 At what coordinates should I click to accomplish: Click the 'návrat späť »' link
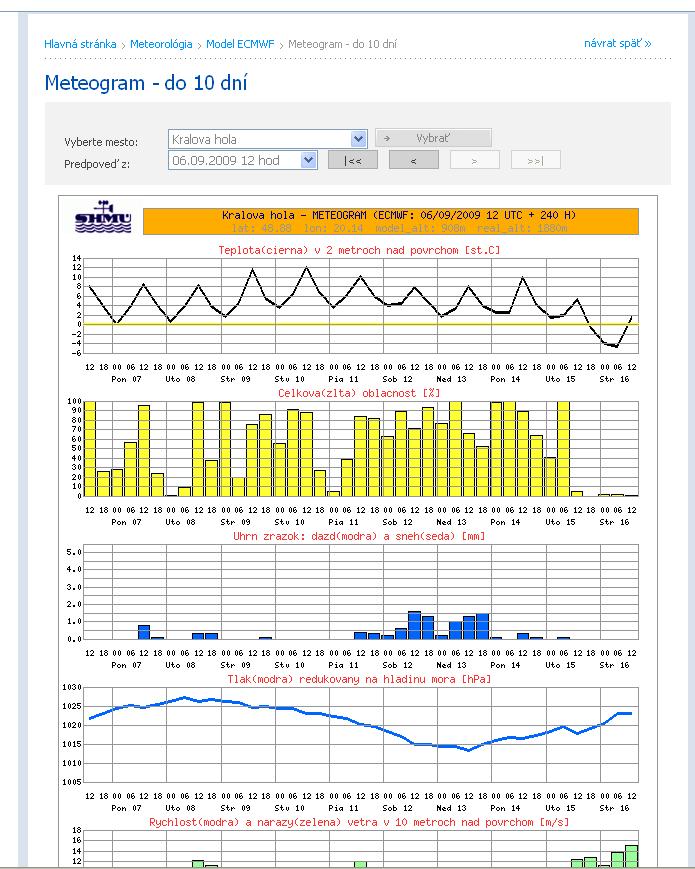coord(617,44)
